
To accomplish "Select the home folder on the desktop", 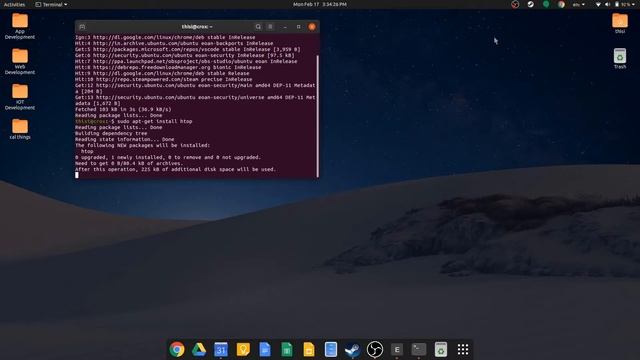I will [x=620, y=23].
